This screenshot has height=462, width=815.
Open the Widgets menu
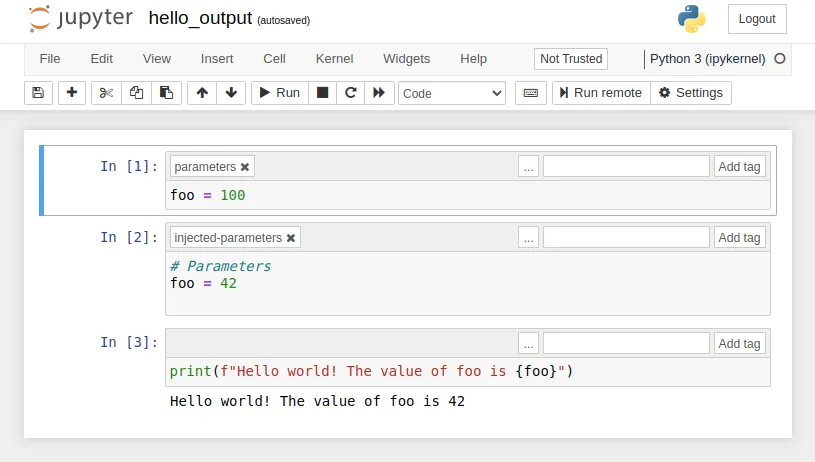pos(406,59)
